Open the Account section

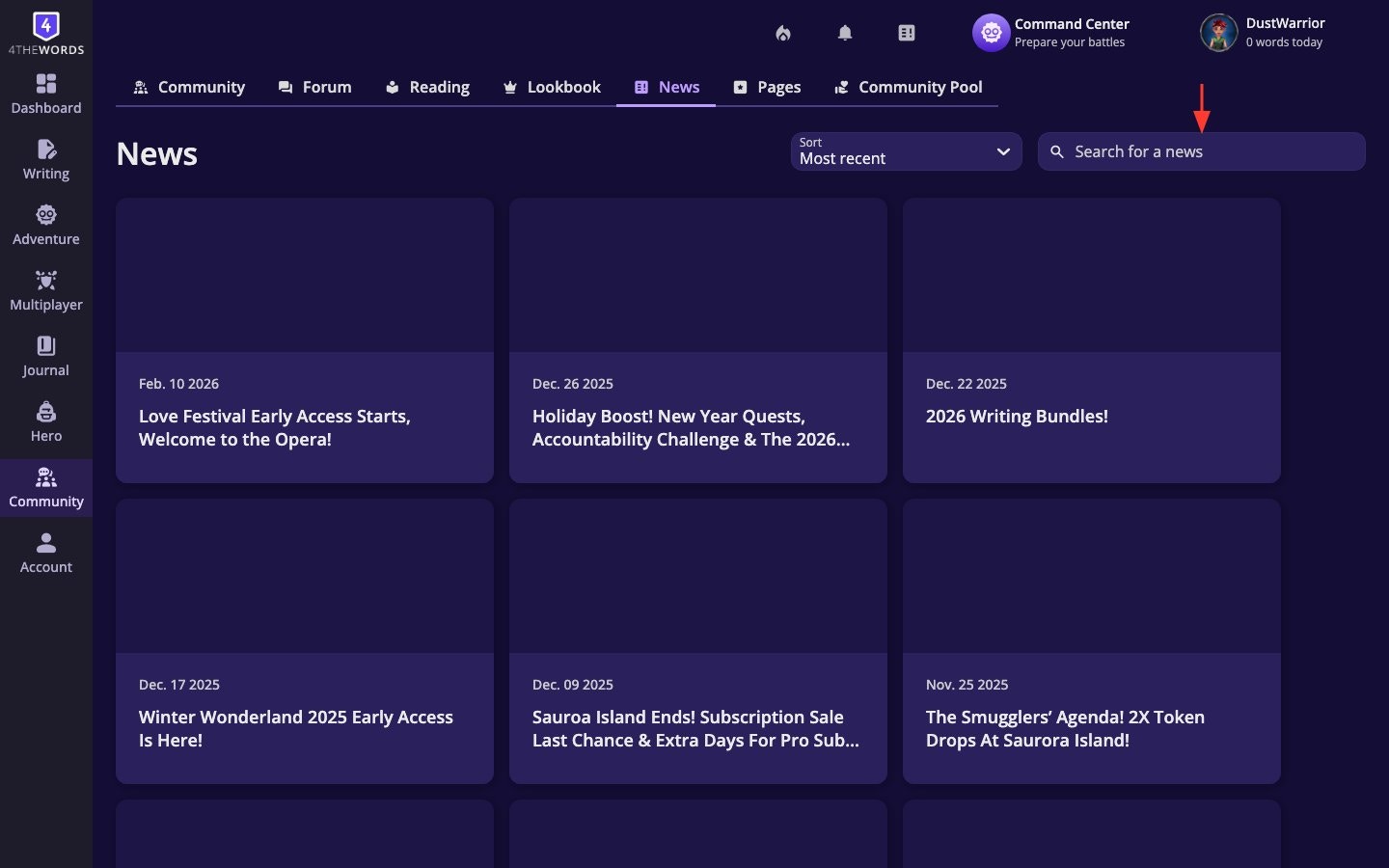45,553
